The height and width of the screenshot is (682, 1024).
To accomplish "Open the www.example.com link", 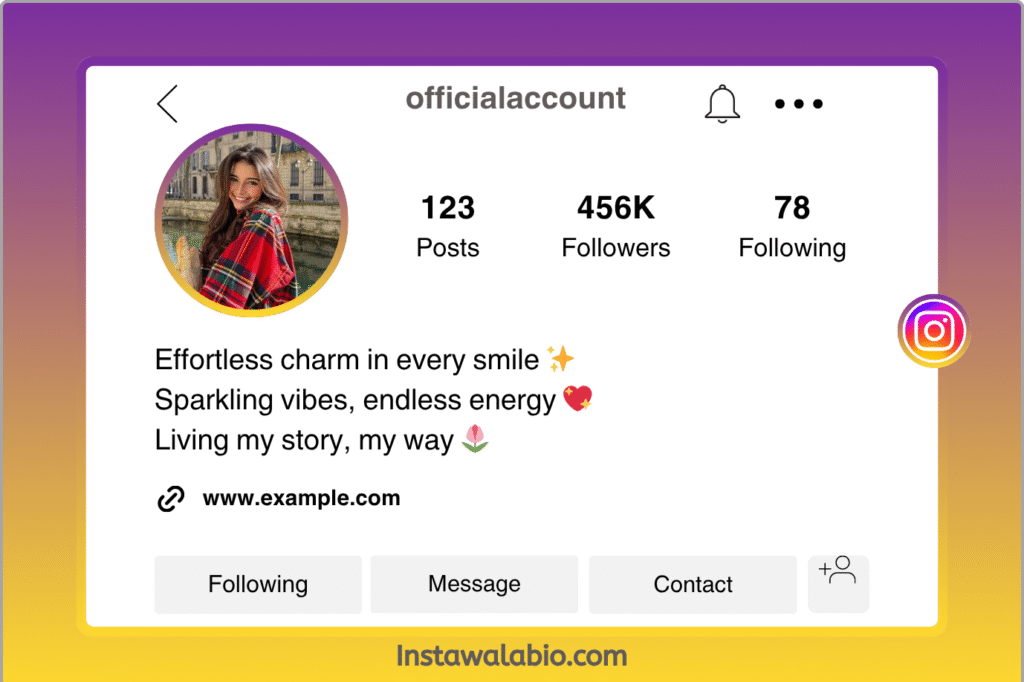I will [301, 498].
